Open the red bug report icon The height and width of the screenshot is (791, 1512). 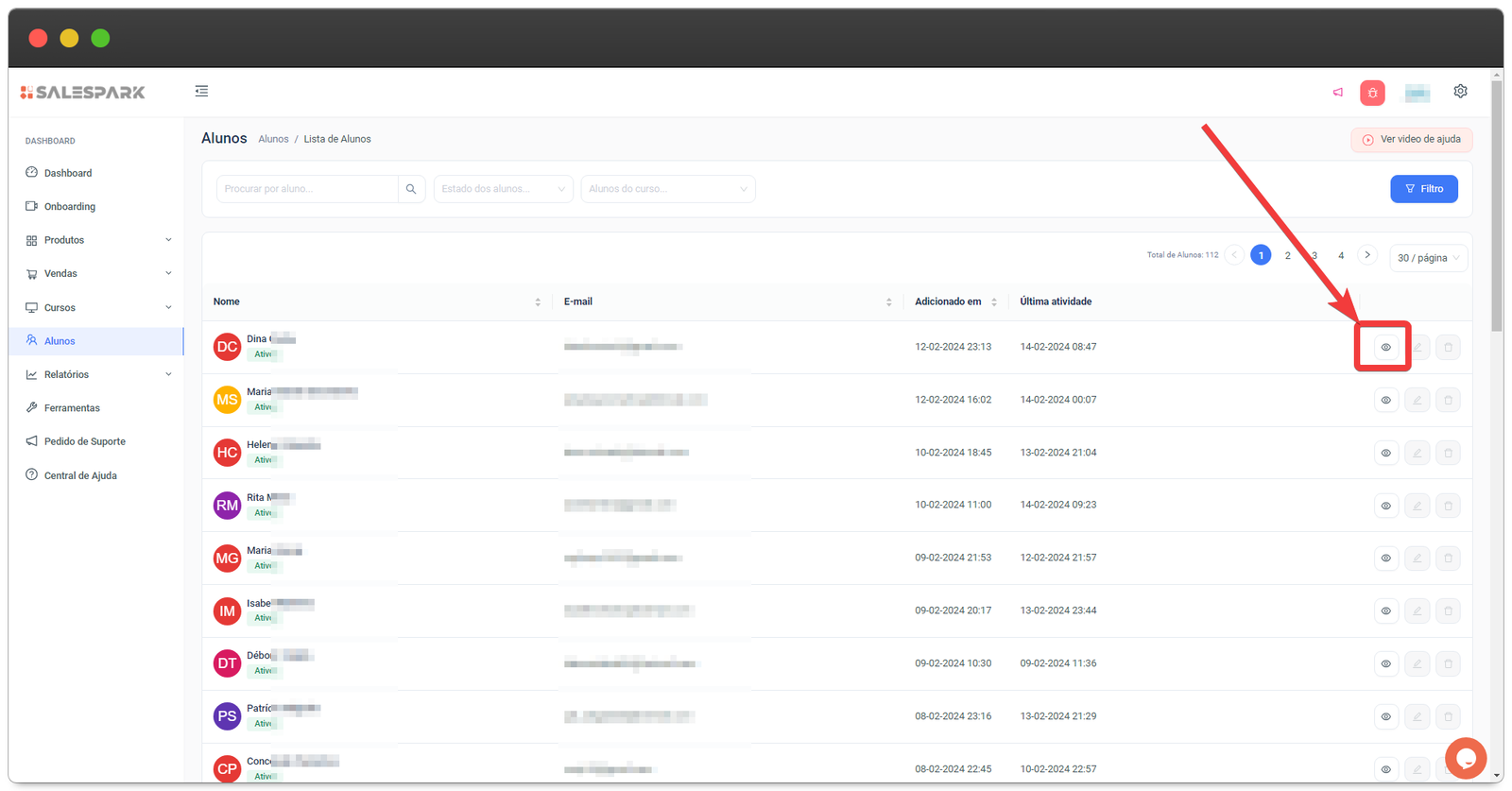point(1372,93)
